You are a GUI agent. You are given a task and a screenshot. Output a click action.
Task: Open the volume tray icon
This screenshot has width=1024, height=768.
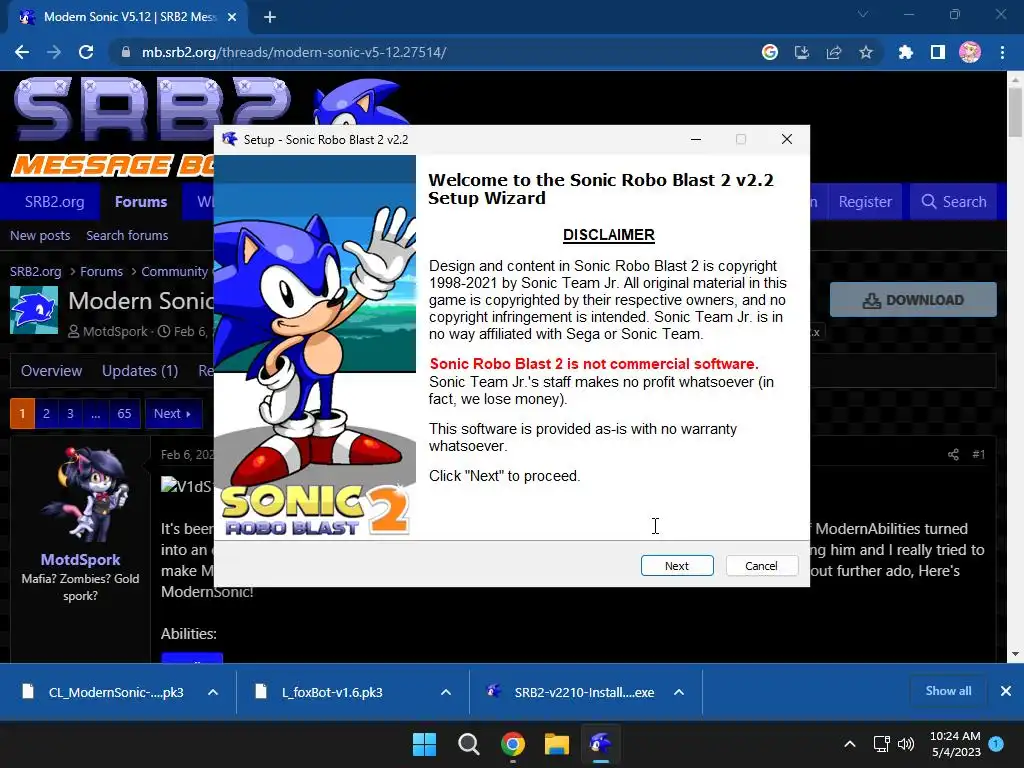pos(906,744)
